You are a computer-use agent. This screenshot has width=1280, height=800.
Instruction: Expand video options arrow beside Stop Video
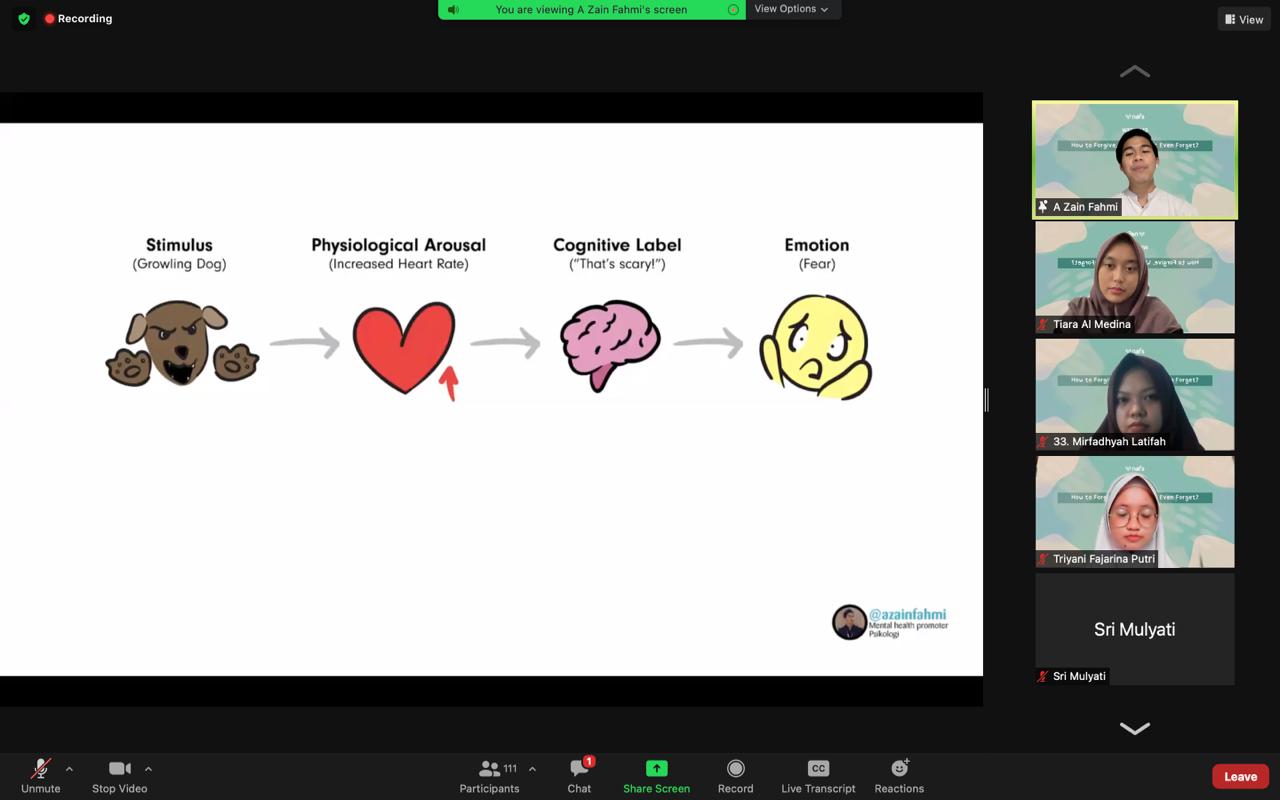pyautogui.click(x=148, y=769)
